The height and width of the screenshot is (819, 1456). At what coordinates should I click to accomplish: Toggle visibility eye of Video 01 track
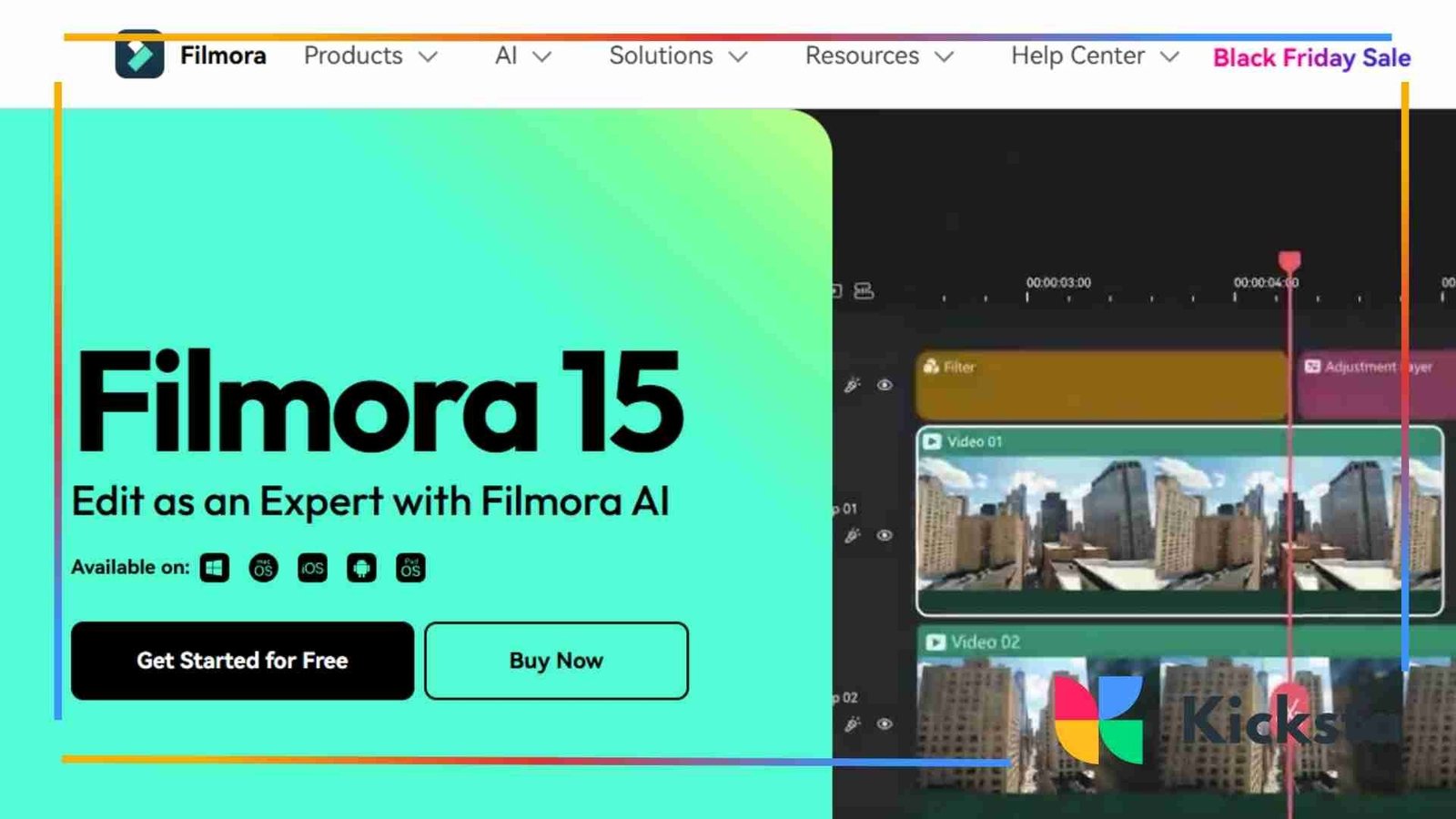(x=885, y=535)
